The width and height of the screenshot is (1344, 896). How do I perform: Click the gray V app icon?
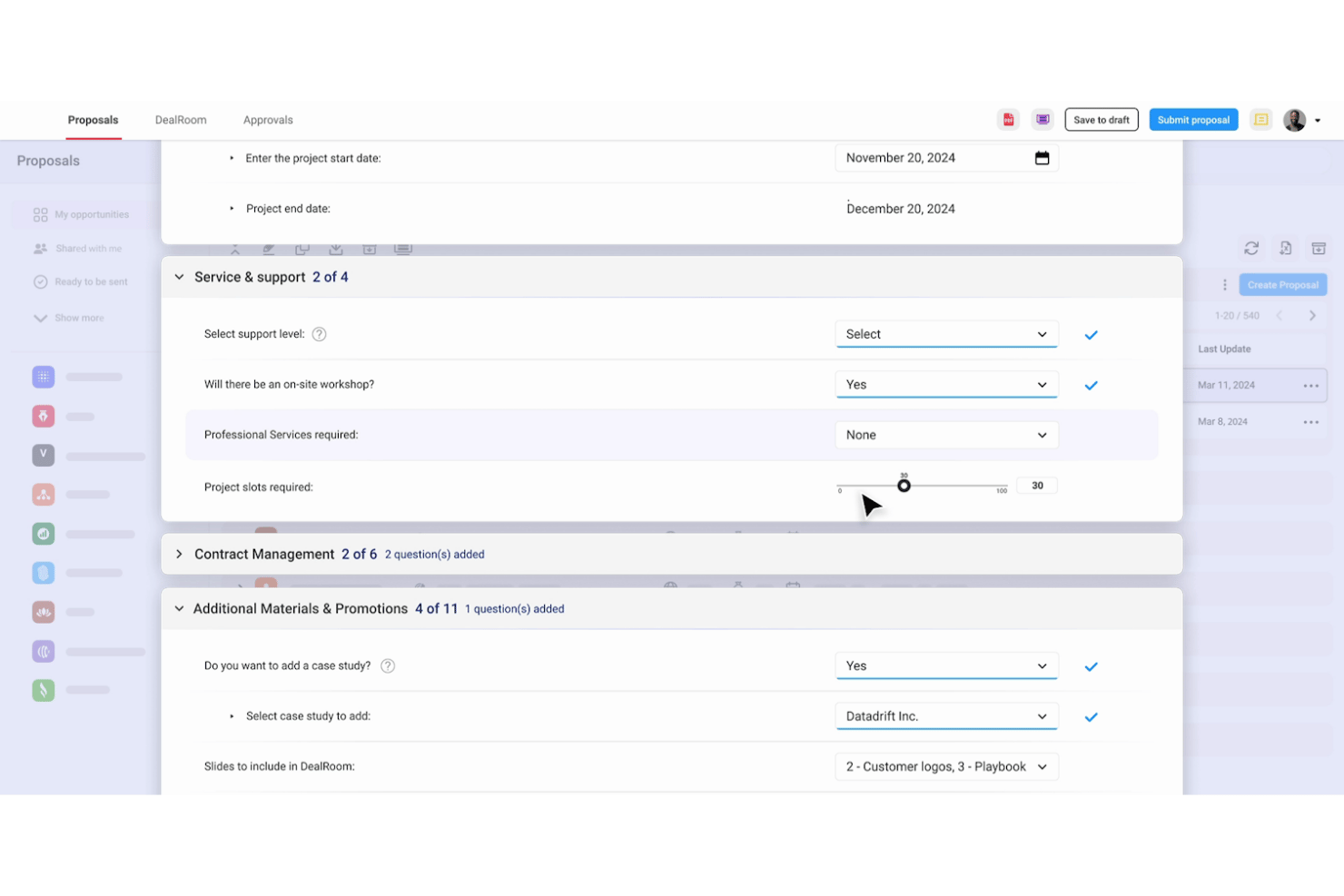(43, 455)
